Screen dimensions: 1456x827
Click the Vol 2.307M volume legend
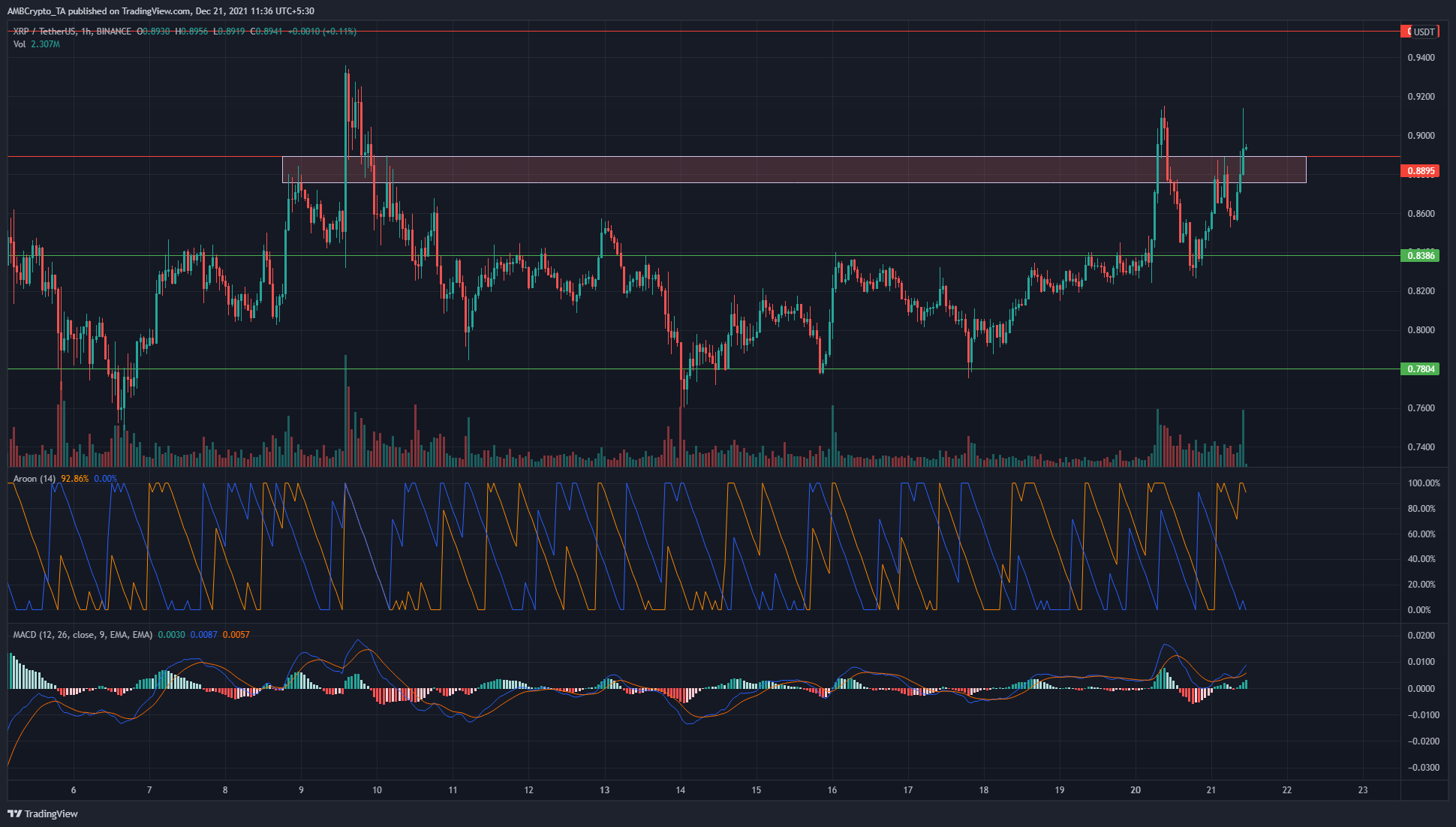36,44
